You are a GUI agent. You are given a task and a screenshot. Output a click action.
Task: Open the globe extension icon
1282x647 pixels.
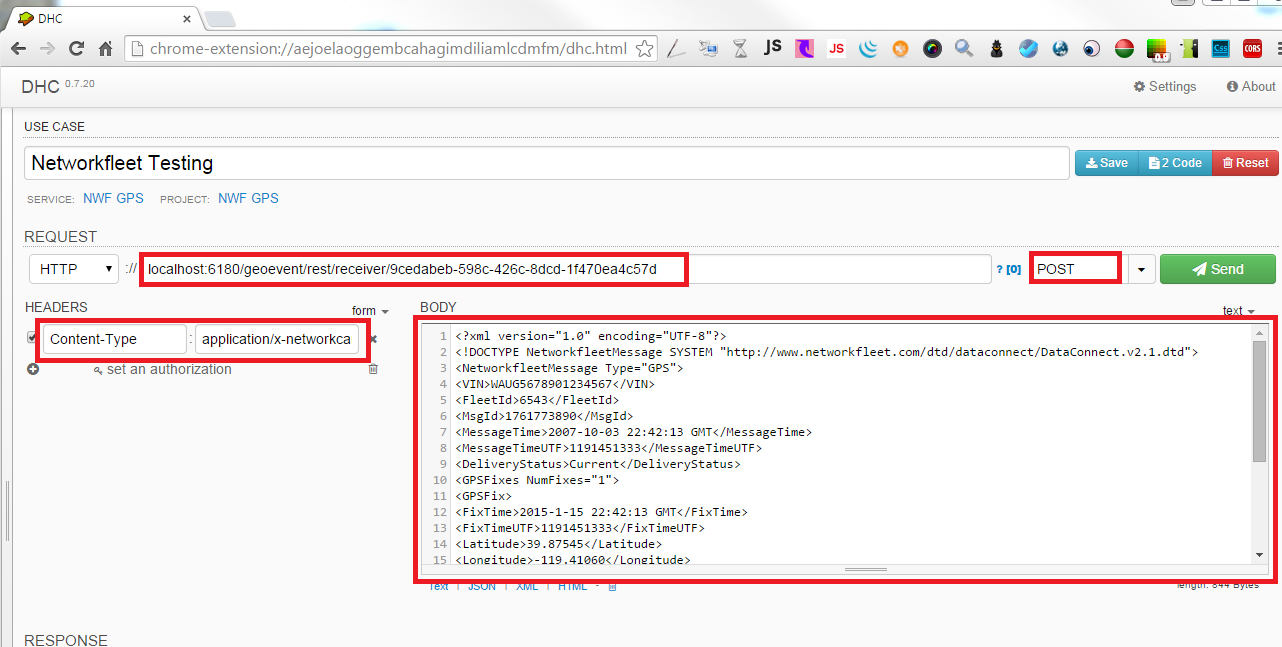[x=1060, y=48]
